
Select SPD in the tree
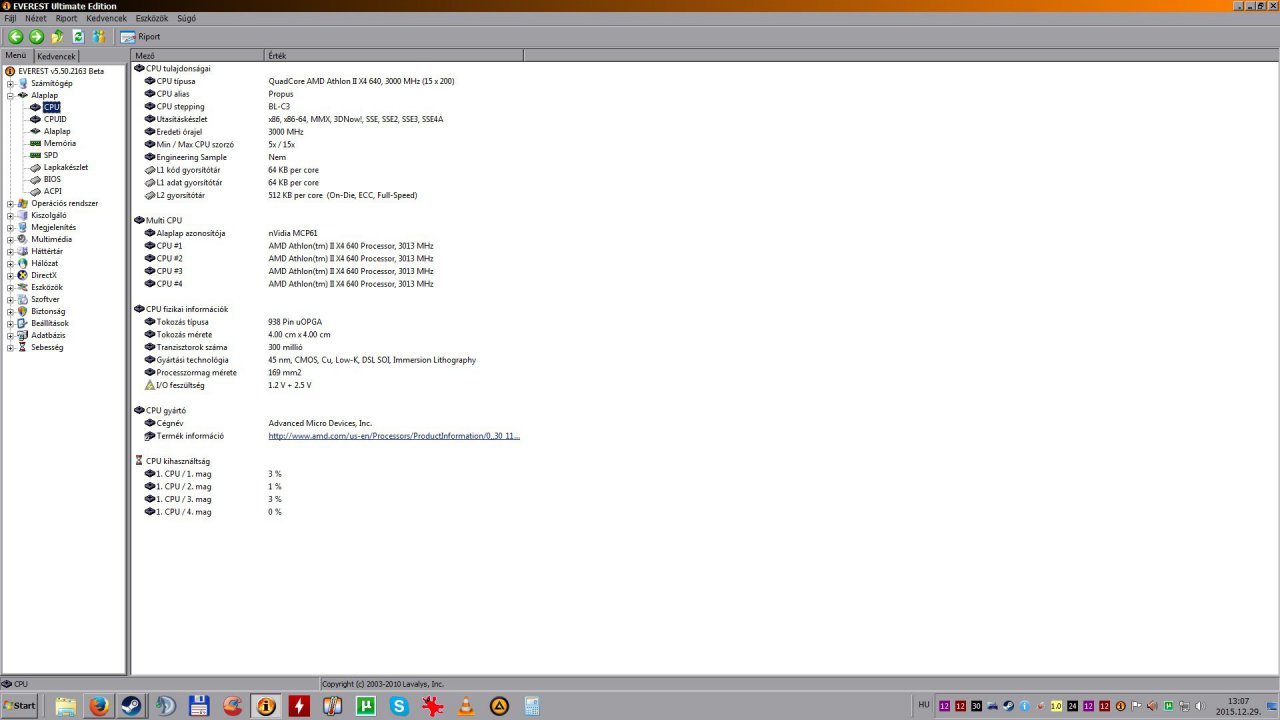pyautogui.click(x=50, y=155)
